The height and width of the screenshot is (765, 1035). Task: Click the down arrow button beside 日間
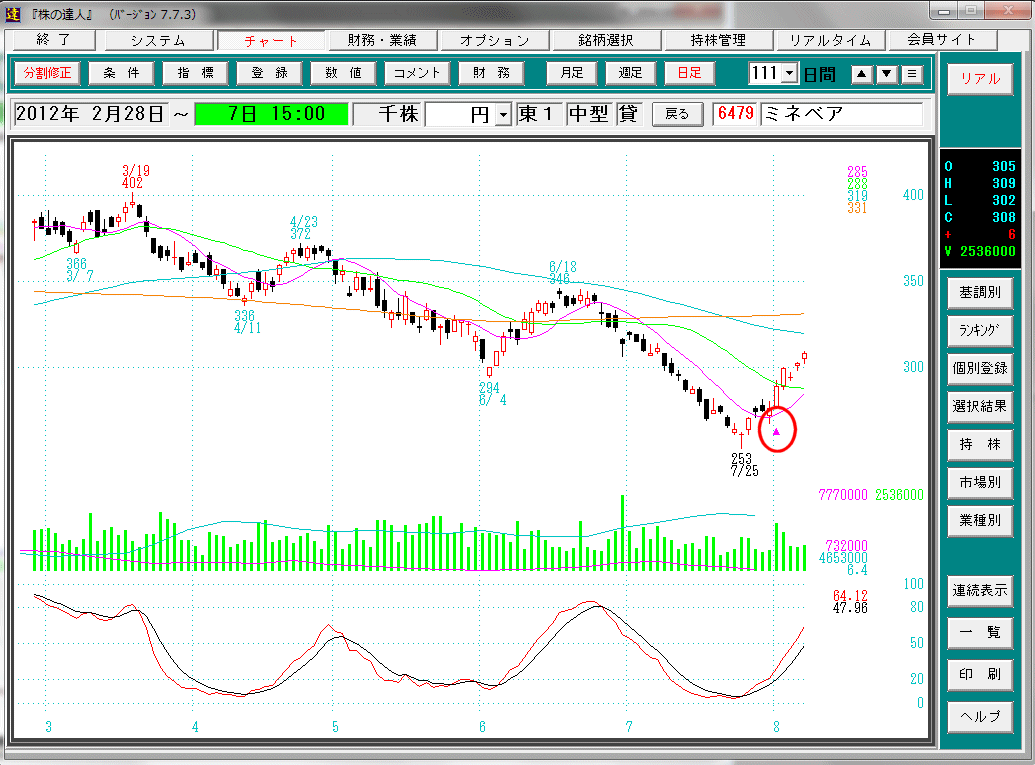pyautogui.click(x=886, y=74)
